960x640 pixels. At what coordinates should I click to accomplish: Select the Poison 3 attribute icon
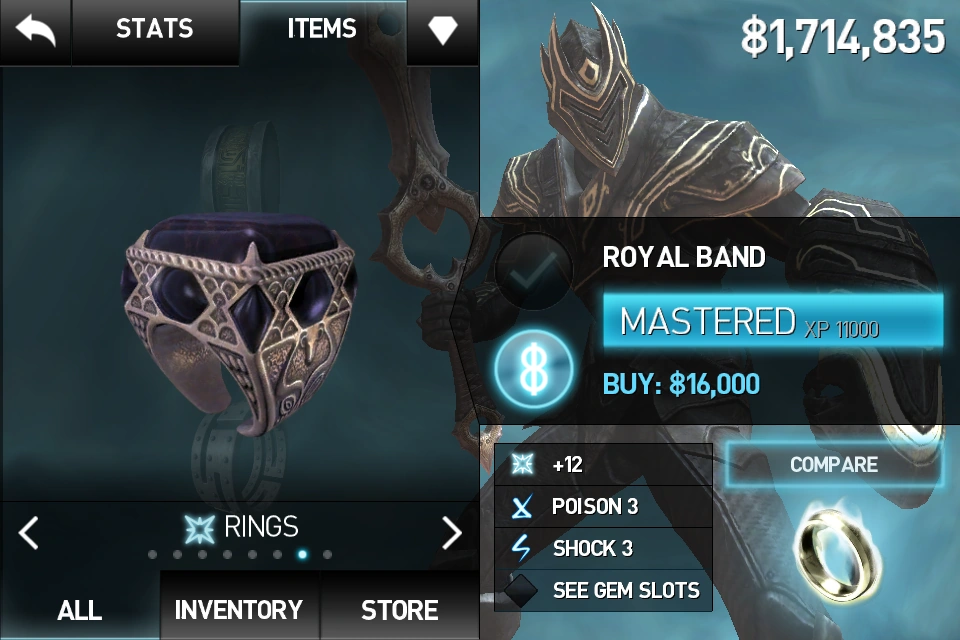[522, 506]
